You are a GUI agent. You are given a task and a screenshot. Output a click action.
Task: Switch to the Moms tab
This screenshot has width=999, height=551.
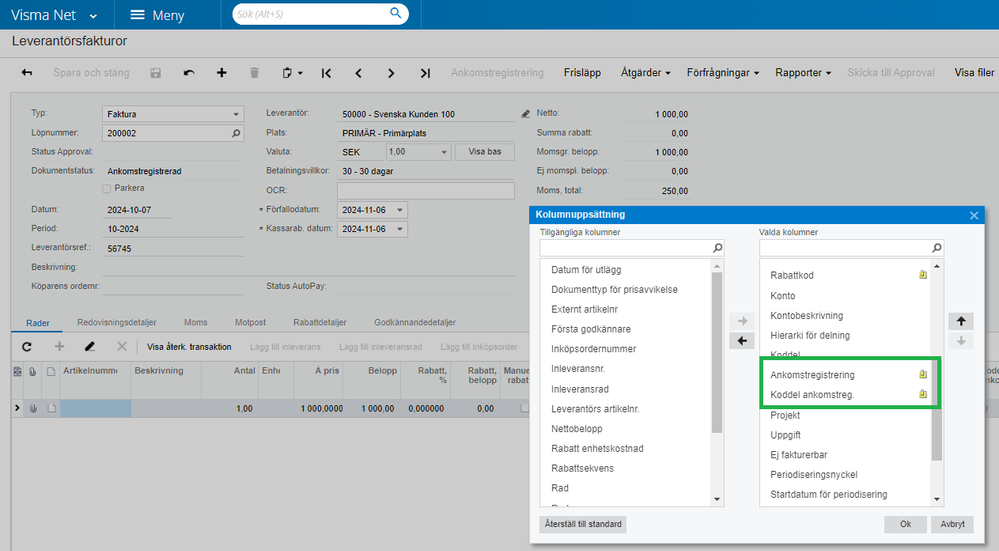[x=196, y=323]
